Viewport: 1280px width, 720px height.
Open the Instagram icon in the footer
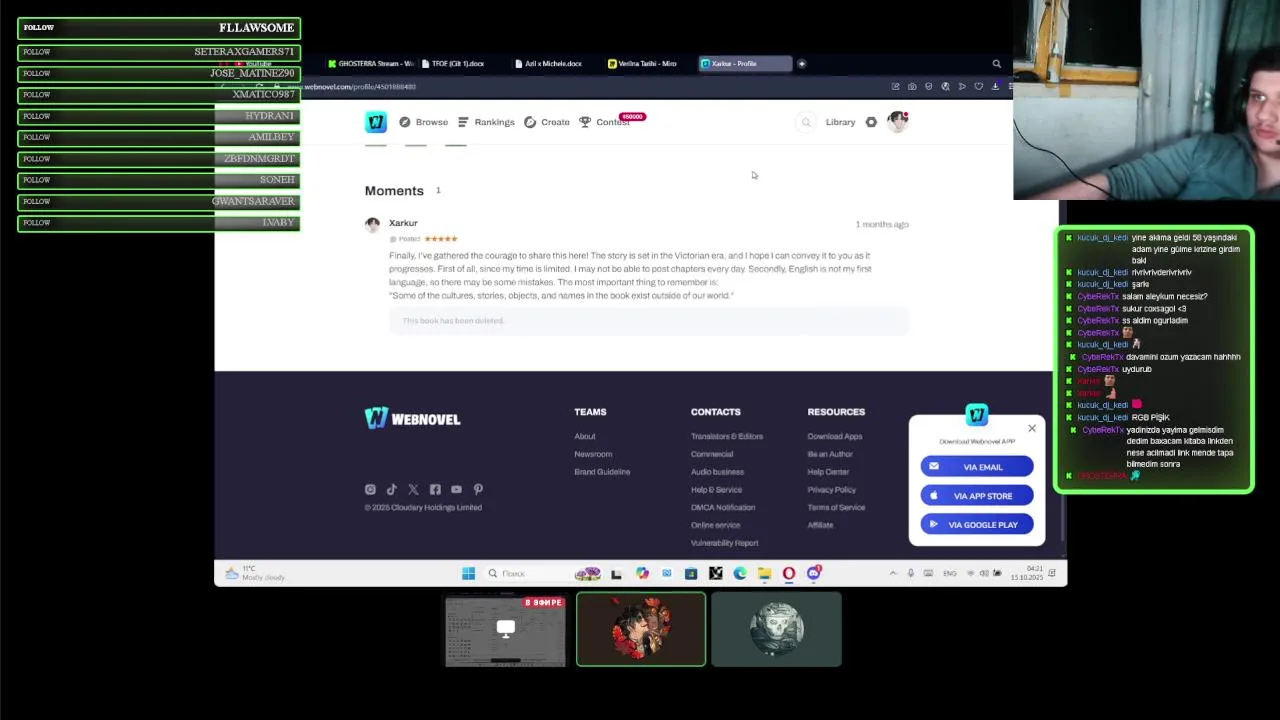click(x=370, y=489)
